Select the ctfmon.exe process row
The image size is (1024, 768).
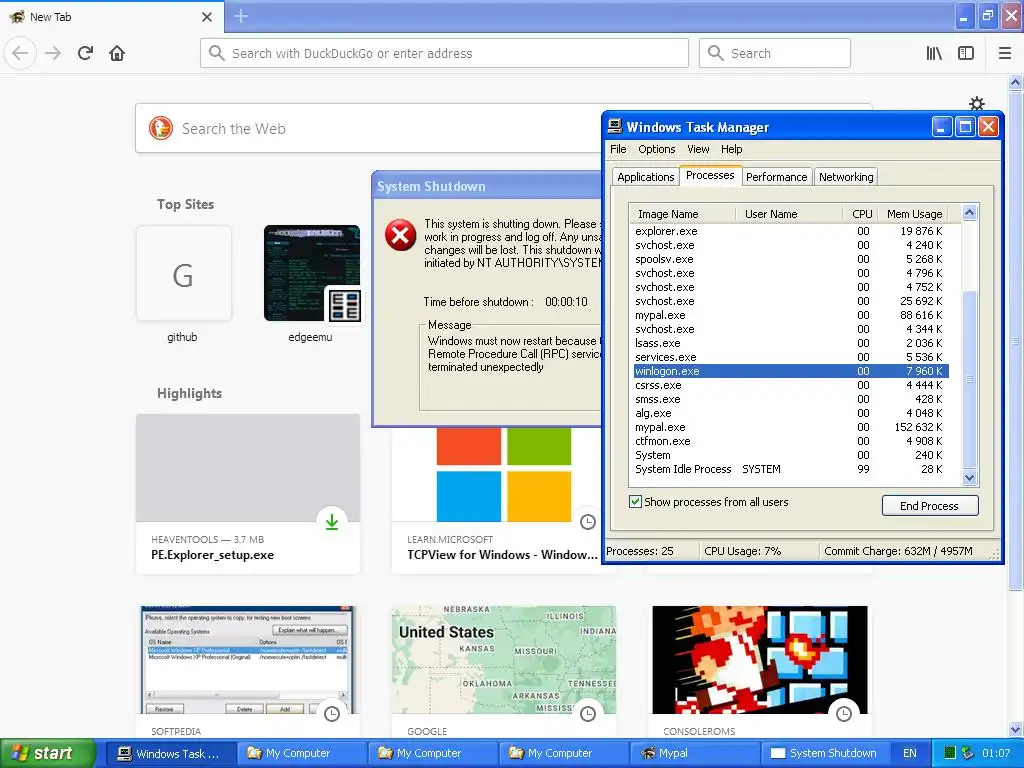(x=791, y=441)
